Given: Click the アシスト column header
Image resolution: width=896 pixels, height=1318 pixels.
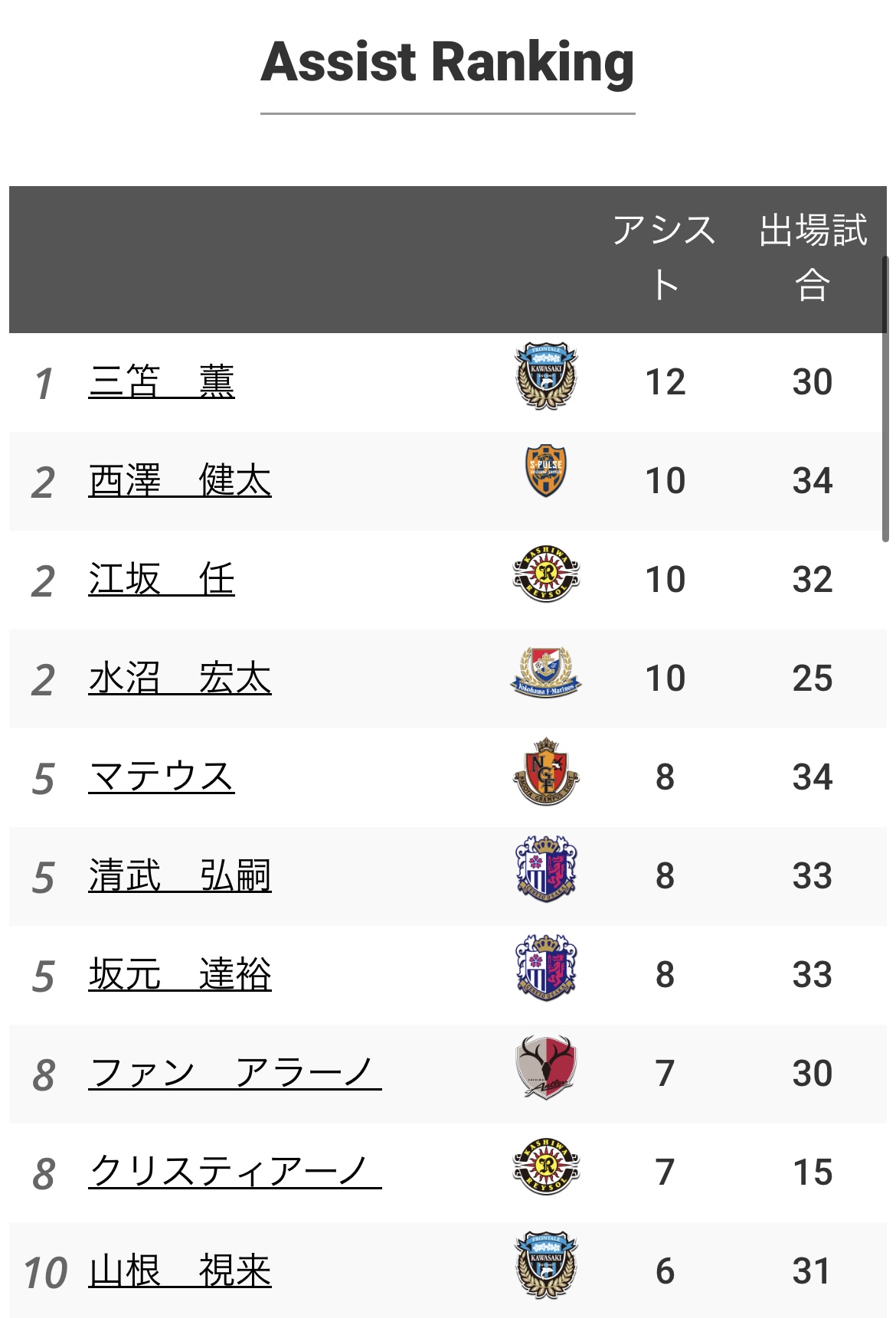Looking at the screenshot, I should (x=664, y=258).
